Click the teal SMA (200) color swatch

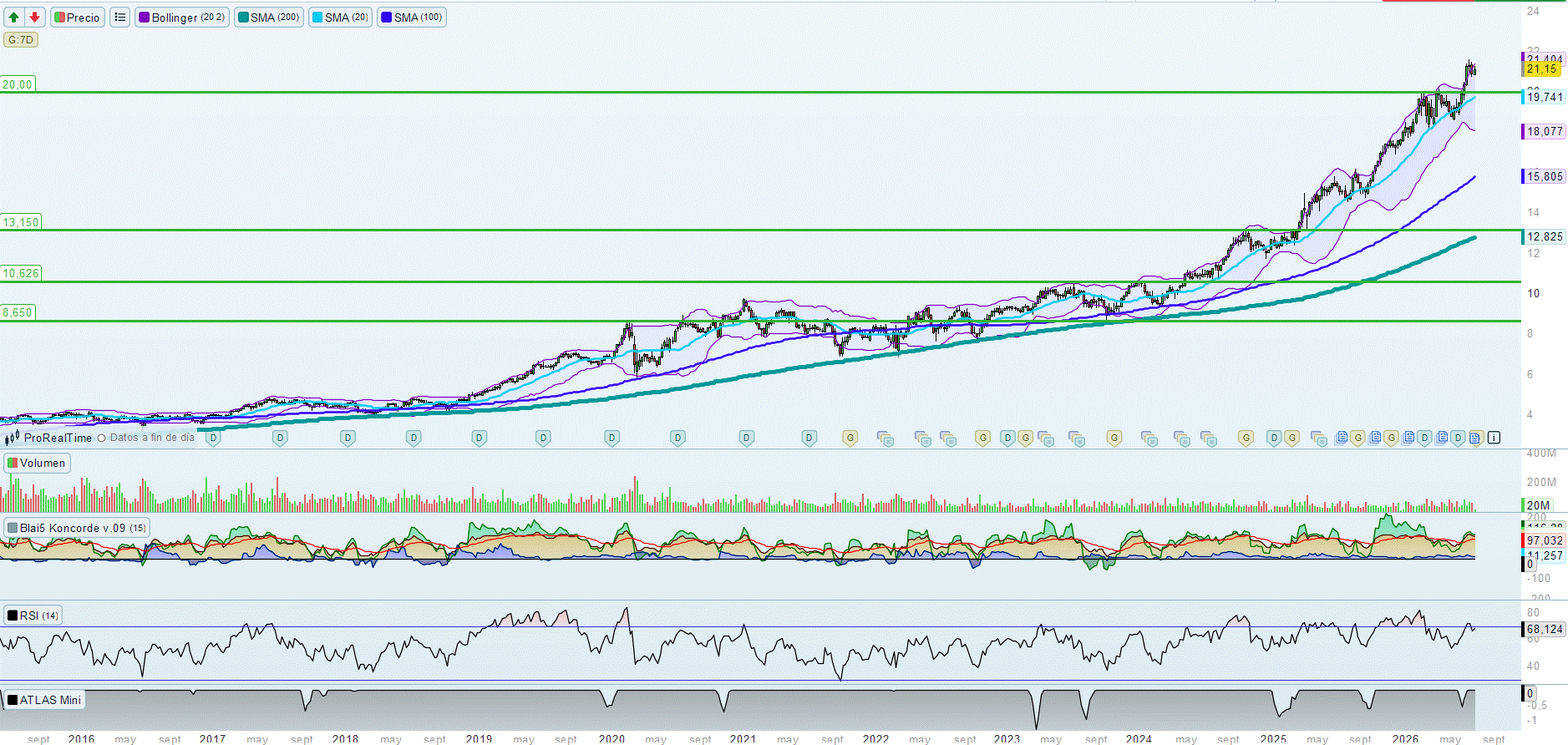(x=243, y=18)
